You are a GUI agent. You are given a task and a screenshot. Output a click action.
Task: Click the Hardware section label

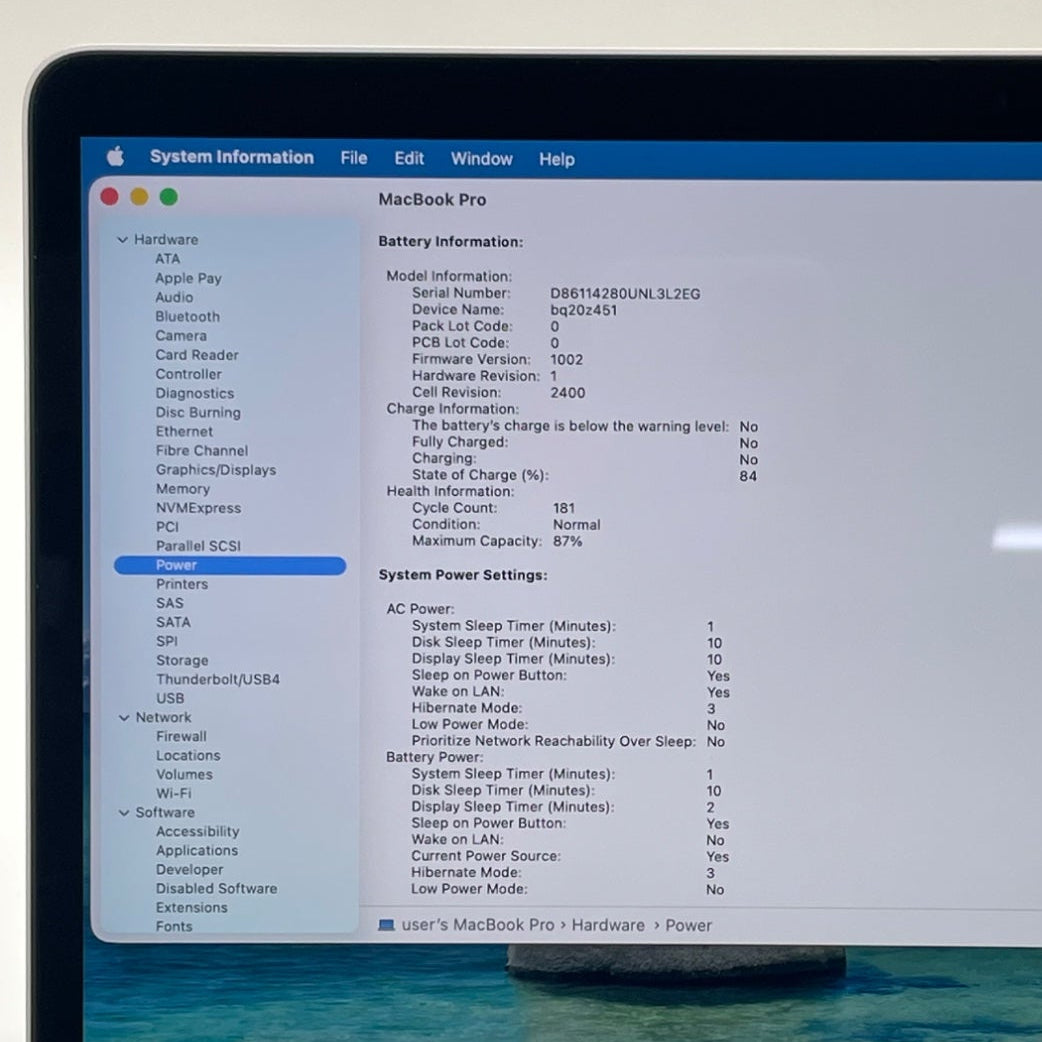pos(166,239)
